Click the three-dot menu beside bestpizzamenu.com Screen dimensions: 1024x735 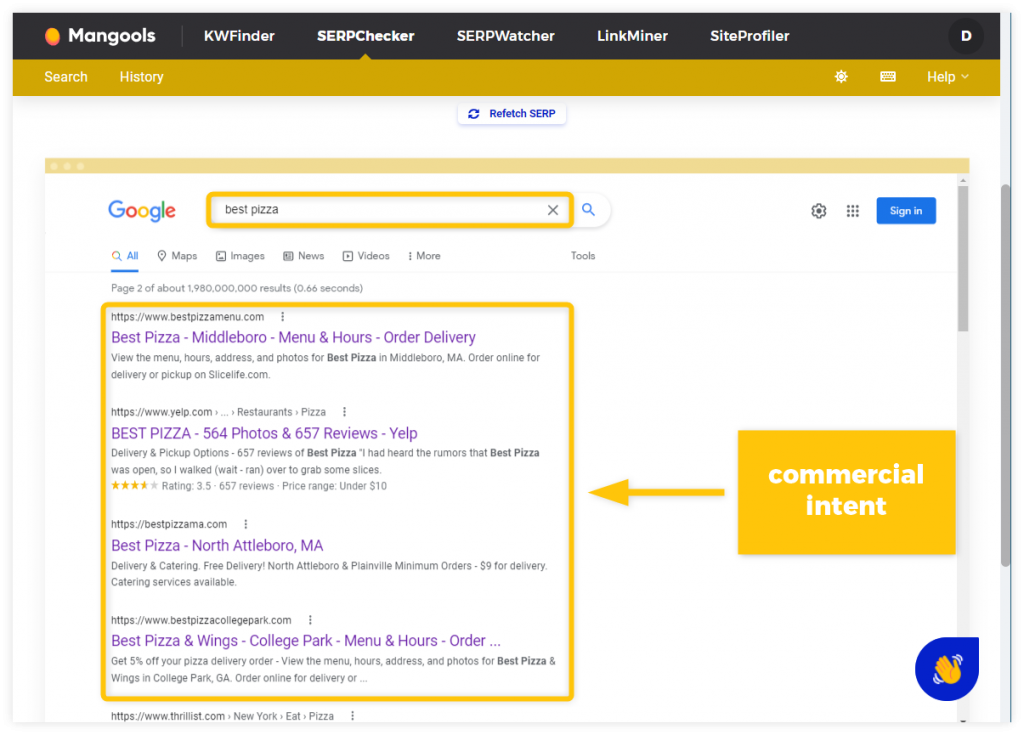click(x=281, y=316)
